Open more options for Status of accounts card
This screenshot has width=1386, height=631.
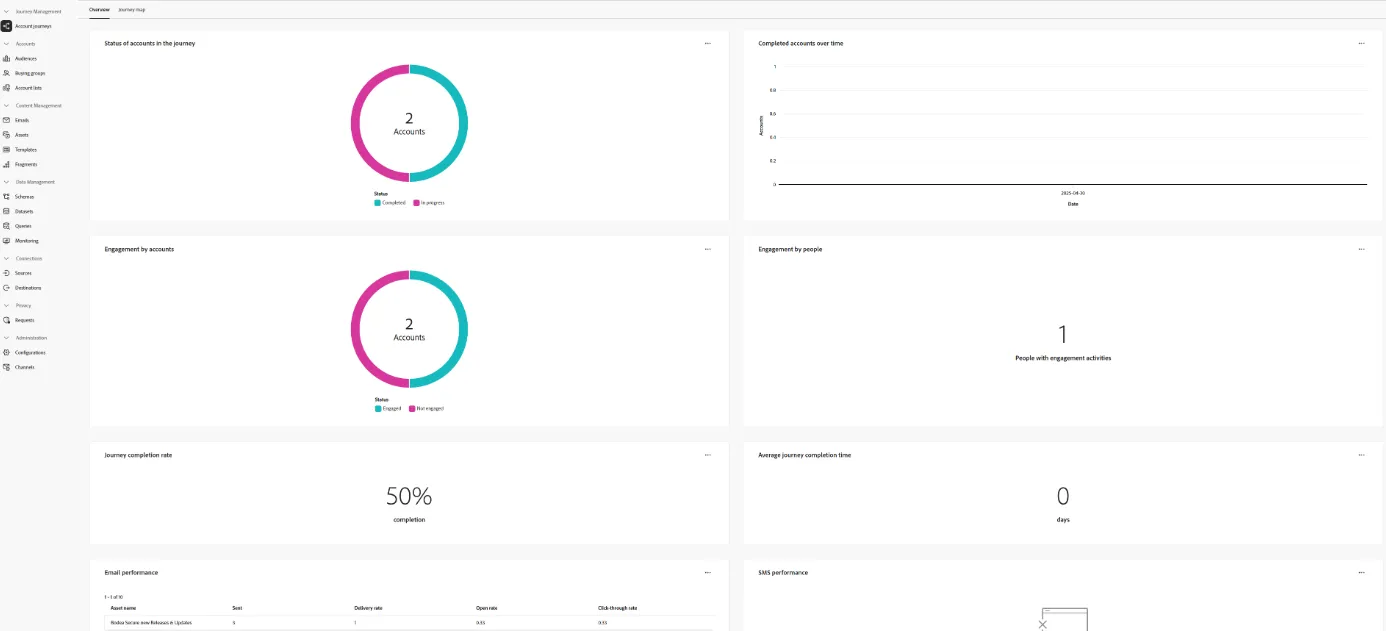tap(707, 44)
